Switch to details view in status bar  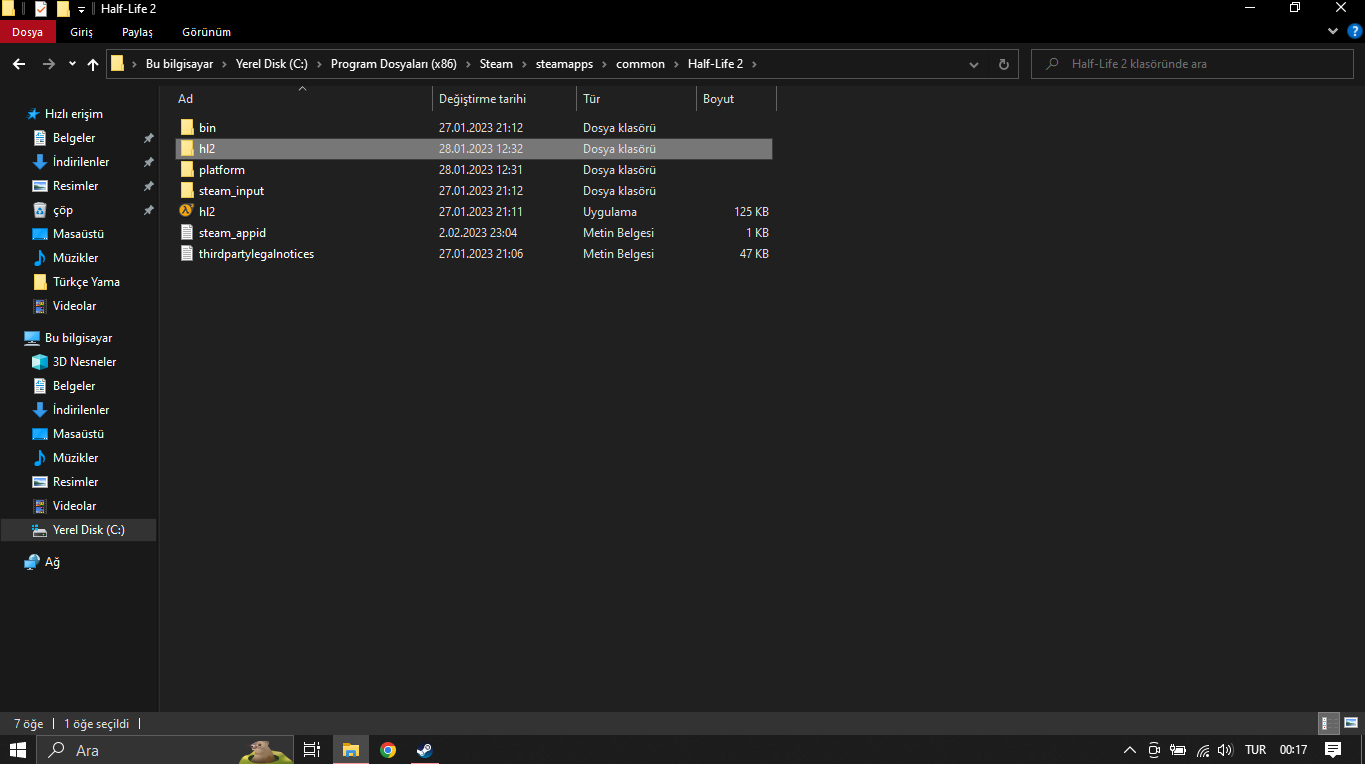[x=1329, y=723]
